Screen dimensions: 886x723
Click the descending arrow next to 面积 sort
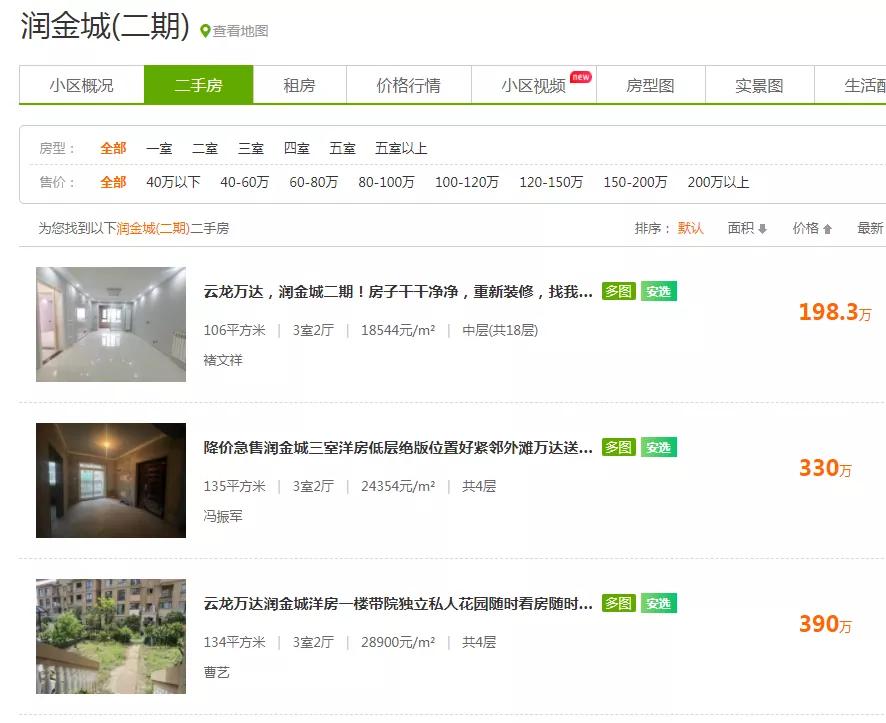(761, 228)
